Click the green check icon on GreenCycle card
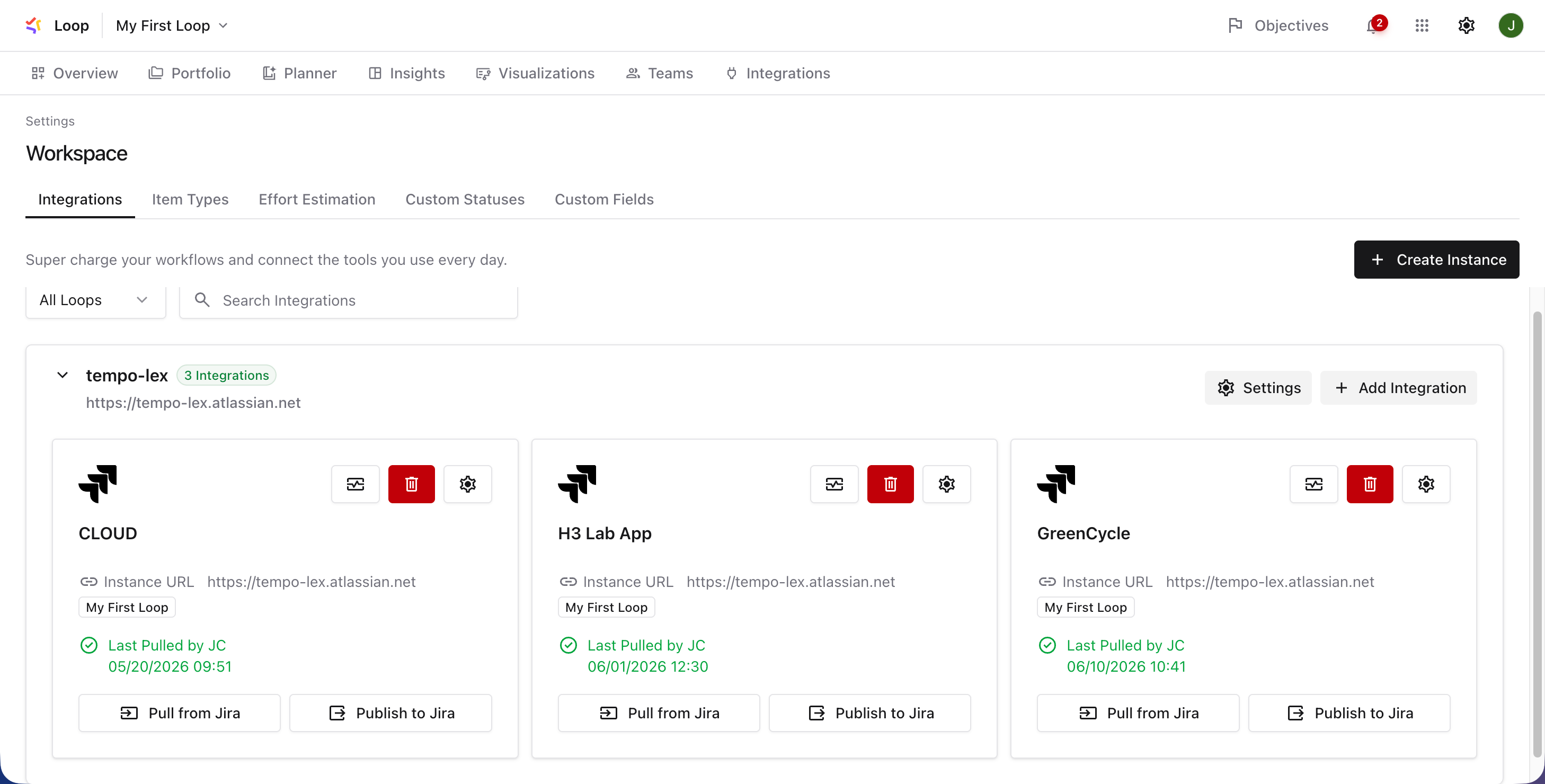The height and width of the screenshot is (784, 1545). (1047, 645)
